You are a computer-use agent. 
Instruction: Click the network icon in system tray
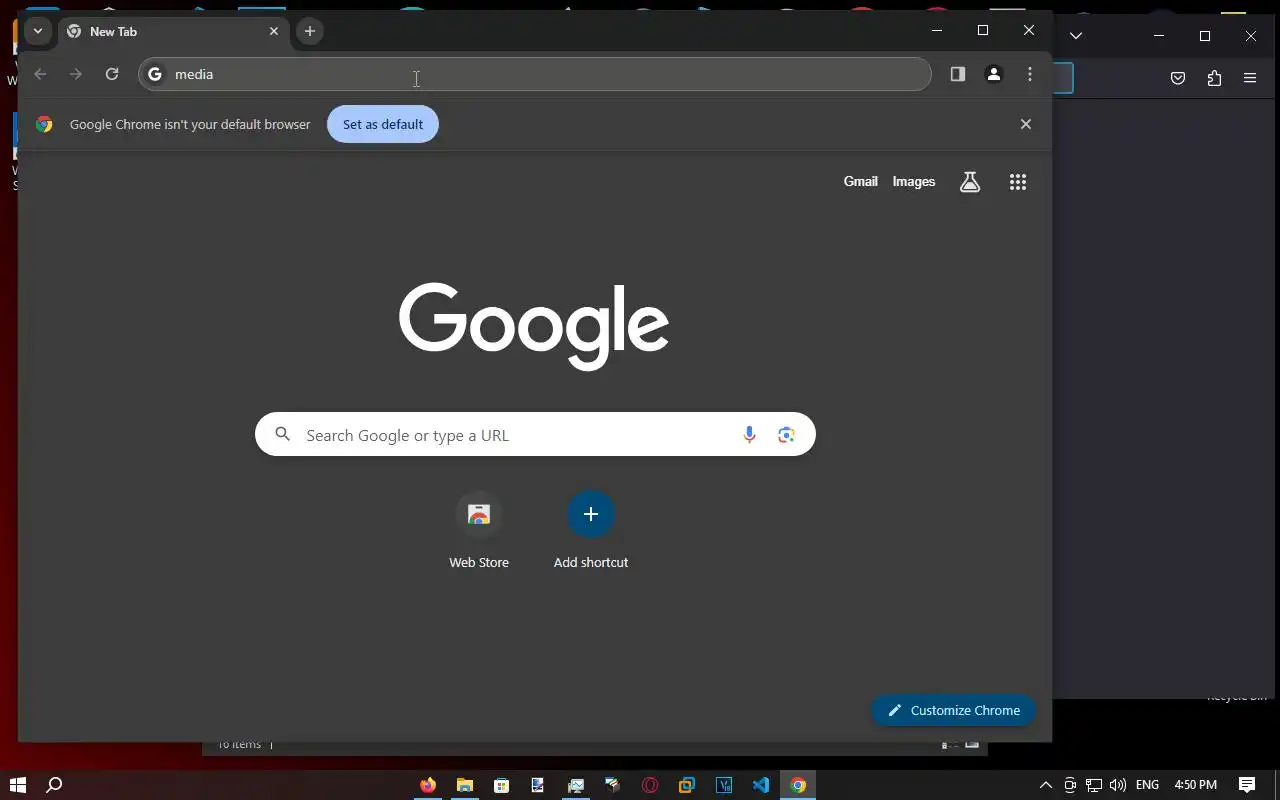point(1094,785)
